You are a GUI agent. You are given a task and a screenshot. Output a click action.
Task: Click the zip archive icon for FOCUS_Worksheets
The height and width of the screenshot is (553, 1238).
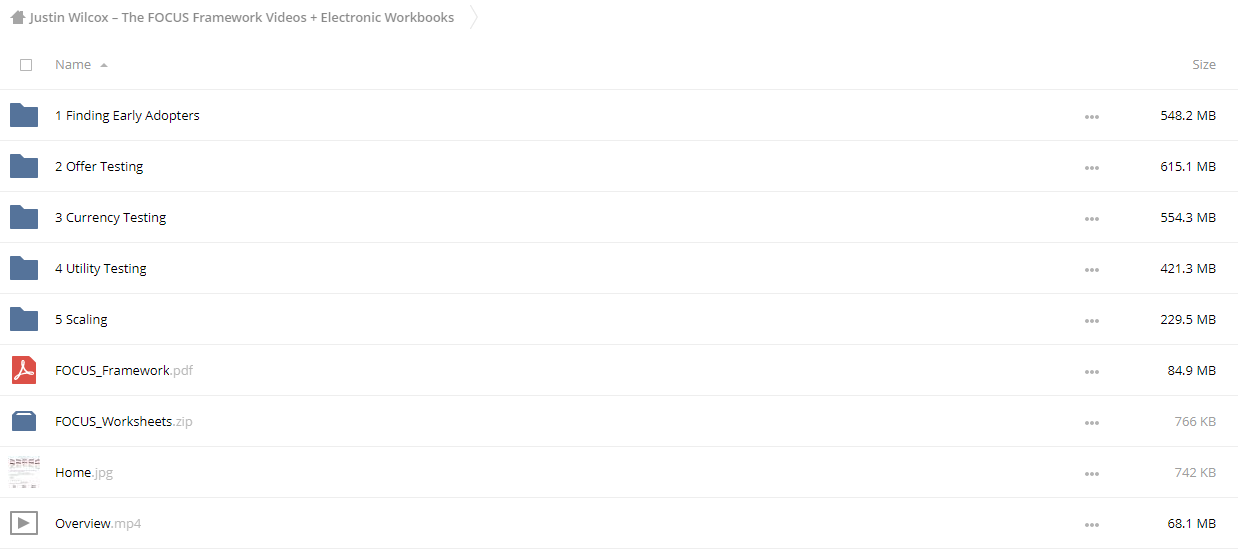(24, 421)
